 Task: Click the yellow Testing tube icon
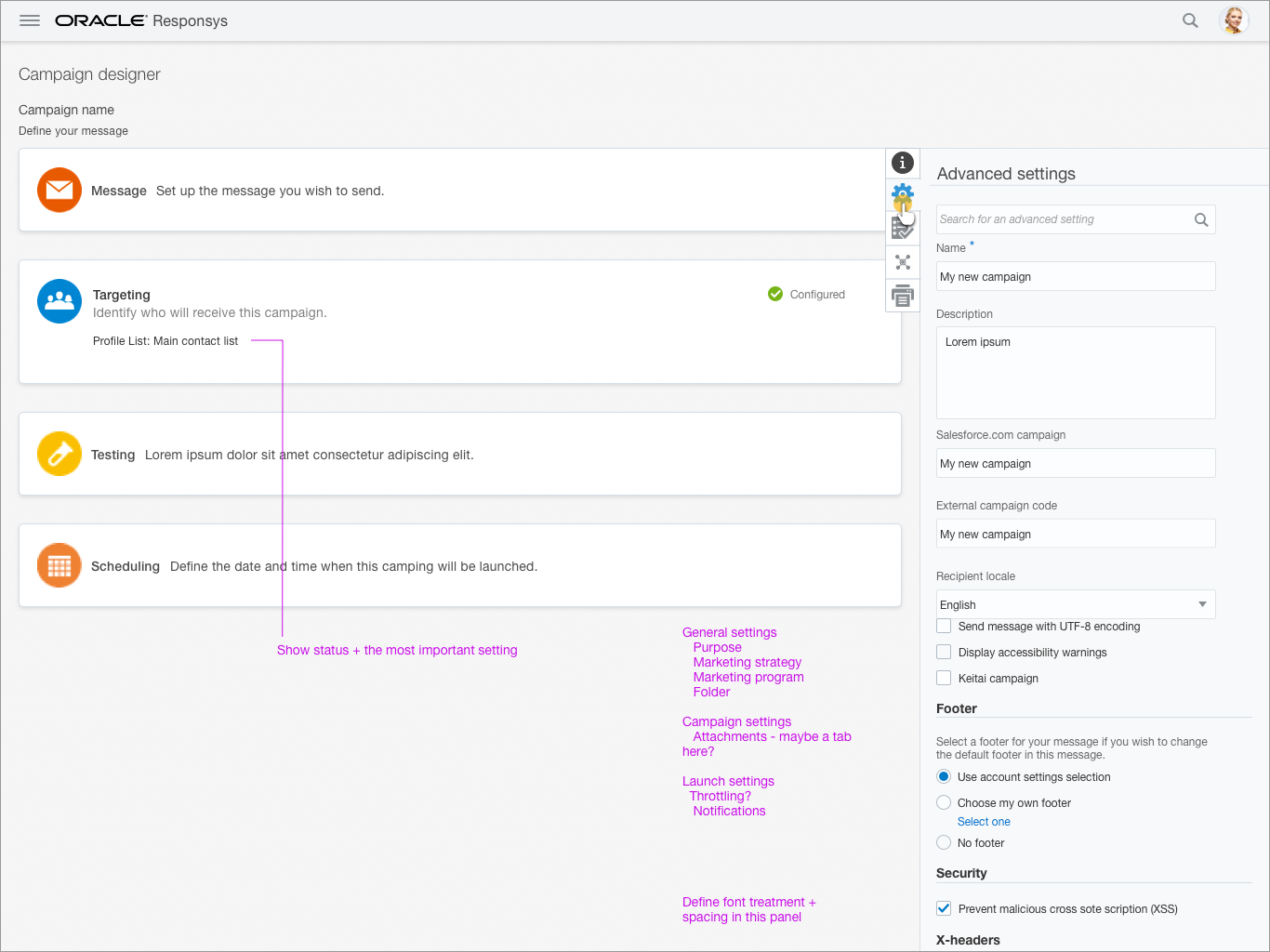tap(60, 454)
